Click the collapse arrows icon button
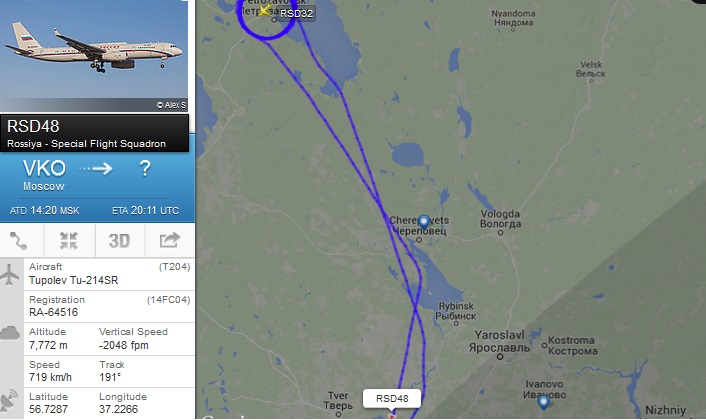Screen dimensions: 706x420 pyautogui.click(x=69, y=240)
